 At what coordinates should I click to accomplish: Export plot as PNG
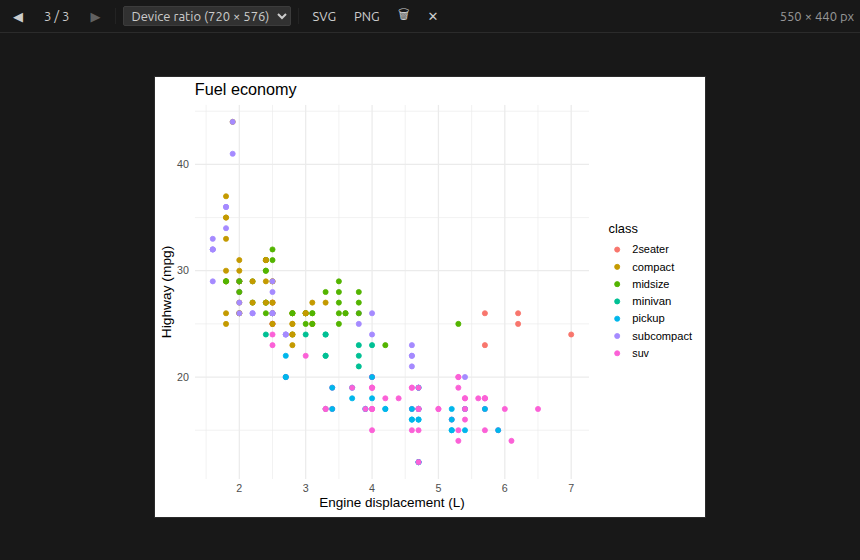pos(367,16)
